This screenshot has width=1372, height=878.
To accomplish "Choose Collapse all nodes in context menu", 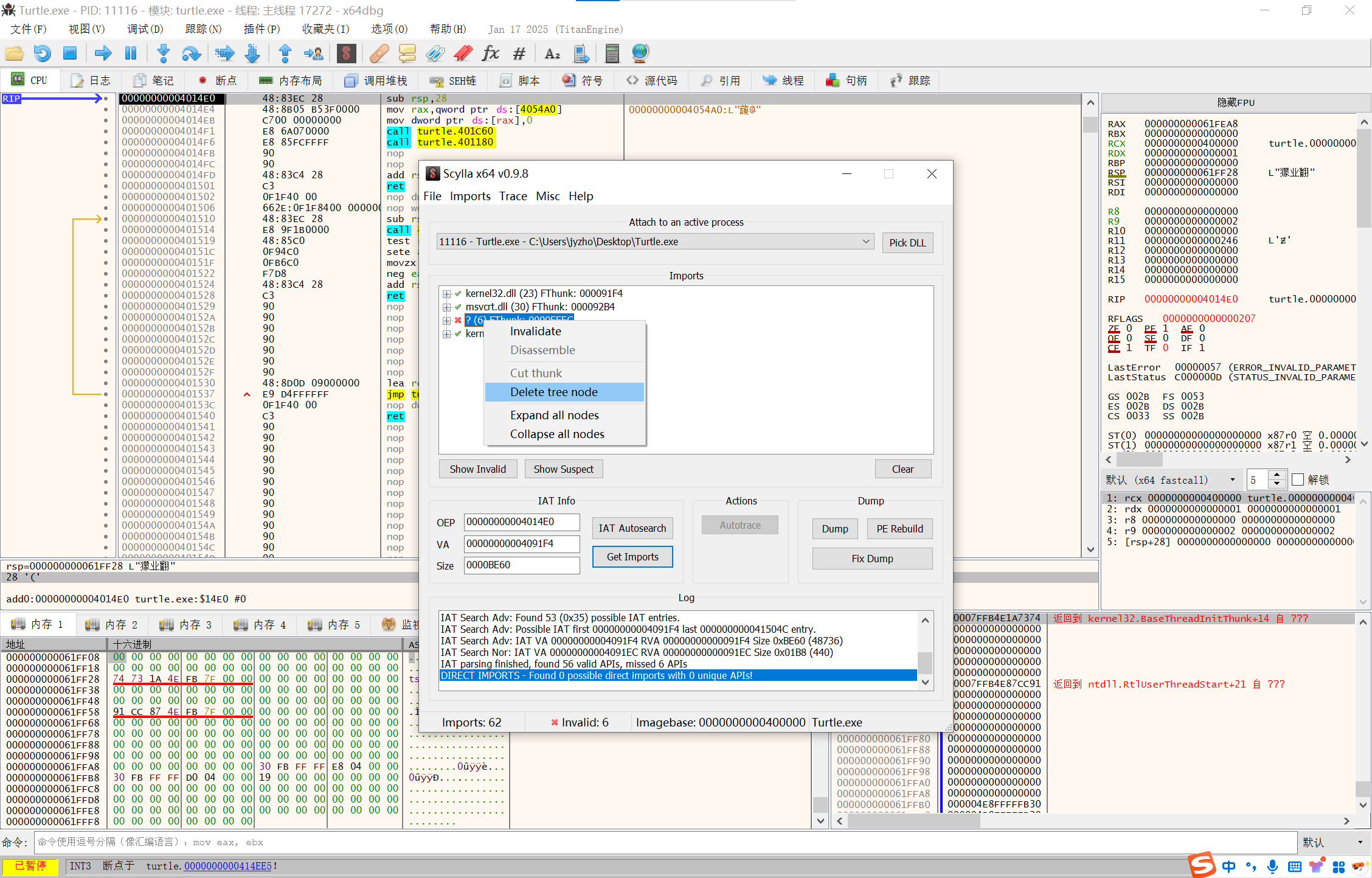I will [557, 434].
